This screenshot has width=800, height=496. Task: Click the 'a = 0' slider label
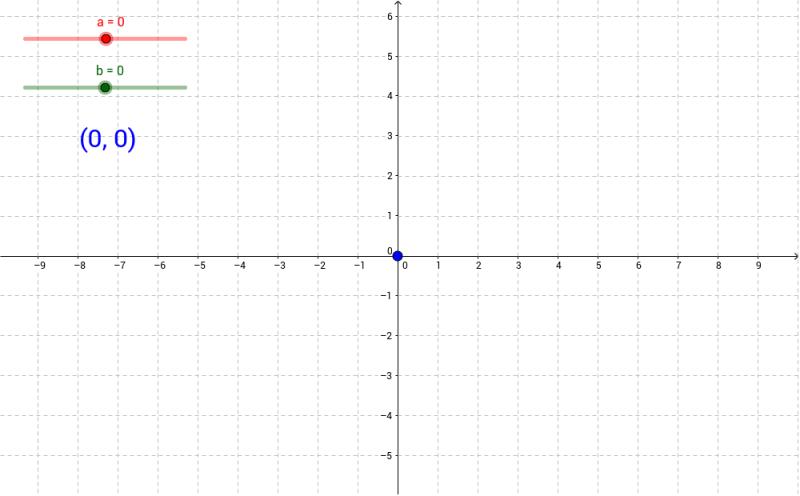click(111, 22)
